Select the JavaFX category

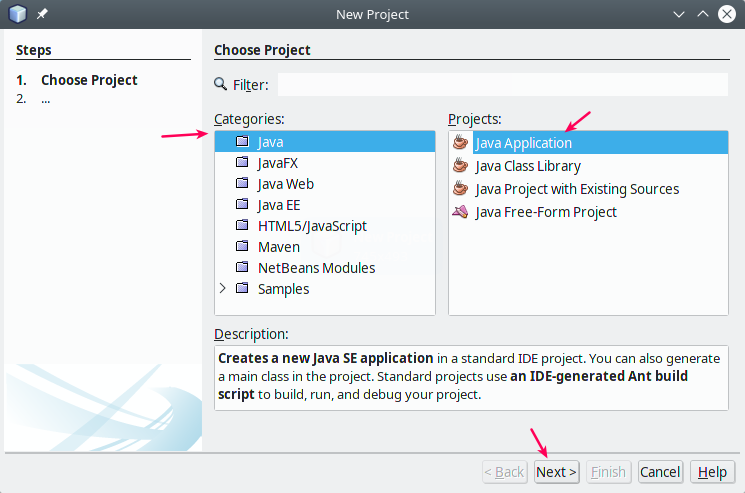pos(278,163)
